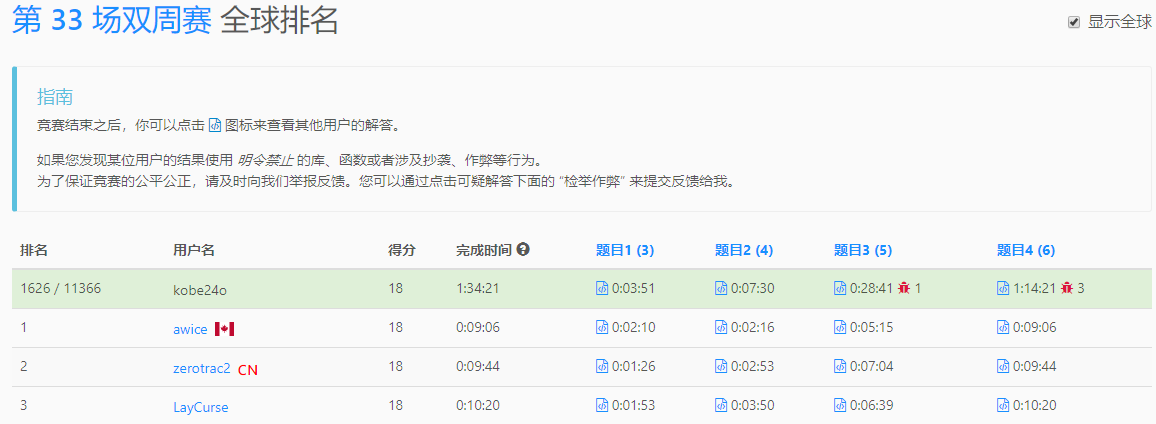Click the 全球排名 title text
Viewport: 1156px width, 424px height.
click(x=279, y=22)
